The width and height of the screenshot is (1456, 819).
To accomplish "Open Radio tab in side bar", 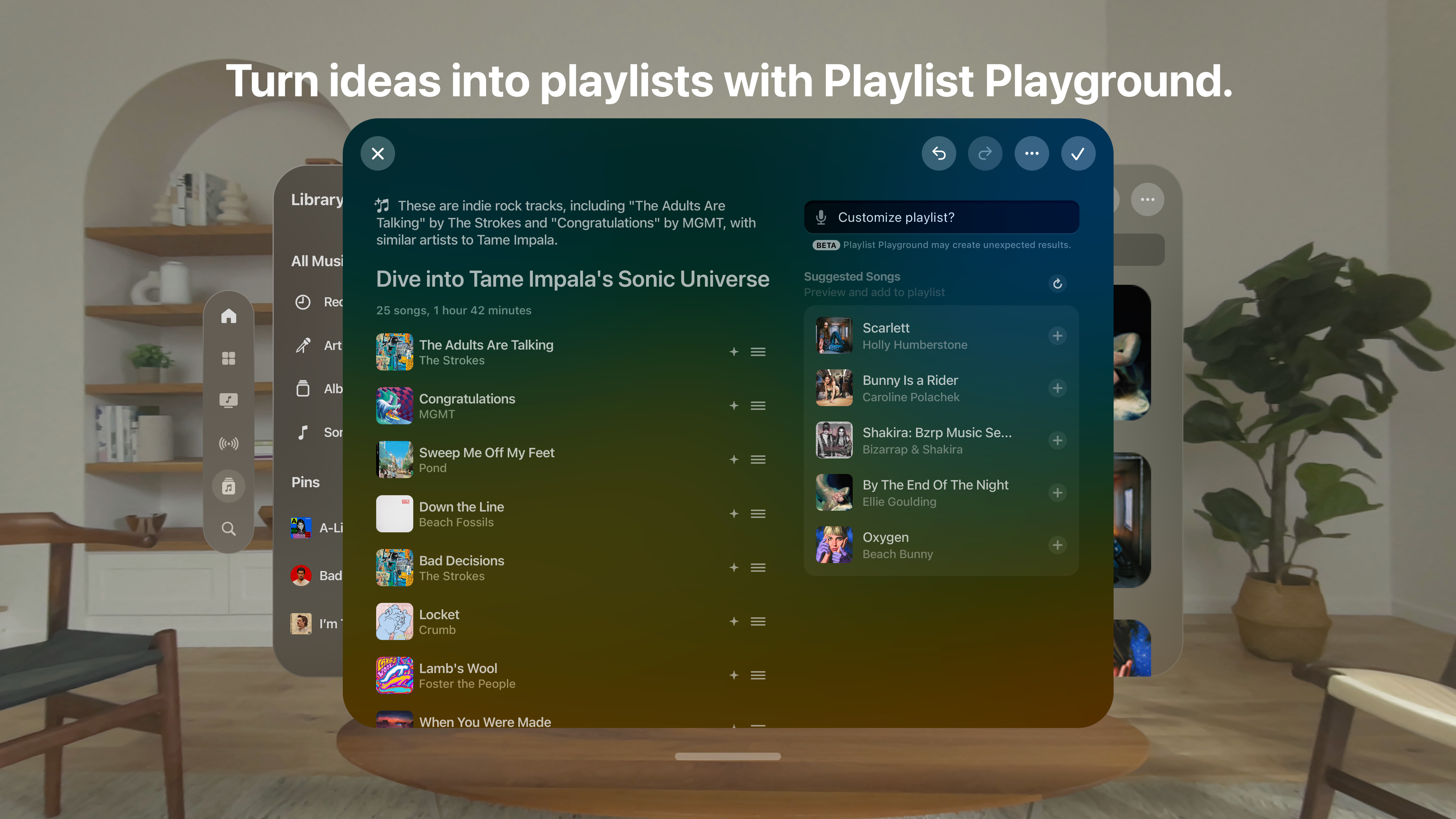I will tap(228, 444).
